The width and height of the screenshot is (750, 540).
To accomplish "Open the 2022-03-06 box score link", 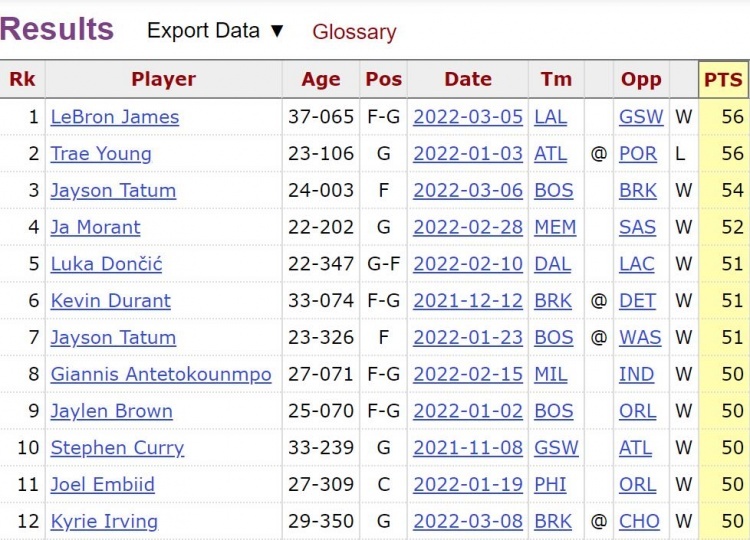I will pyautogui.click(x=468, y=191).
